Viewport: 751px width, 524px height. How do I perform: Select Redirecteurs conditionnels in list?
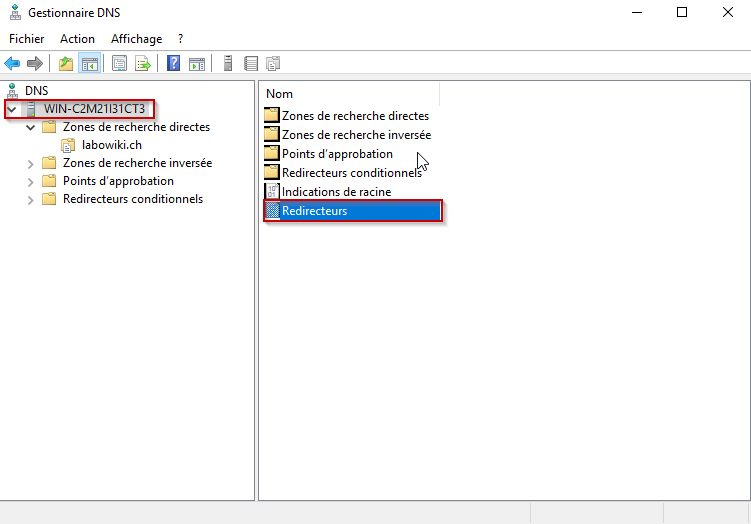pyautogui.click(x=352, y=172)
